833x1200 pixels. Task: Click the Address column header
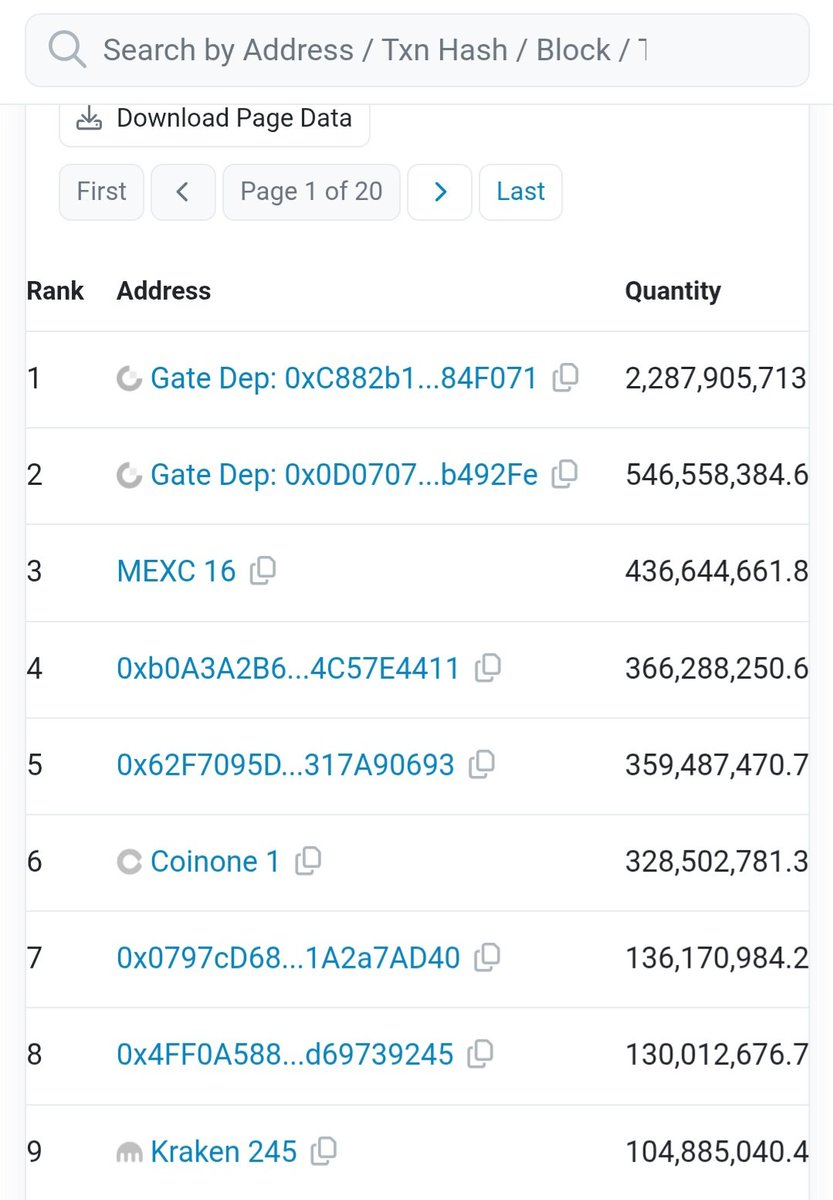coord(164,291)
